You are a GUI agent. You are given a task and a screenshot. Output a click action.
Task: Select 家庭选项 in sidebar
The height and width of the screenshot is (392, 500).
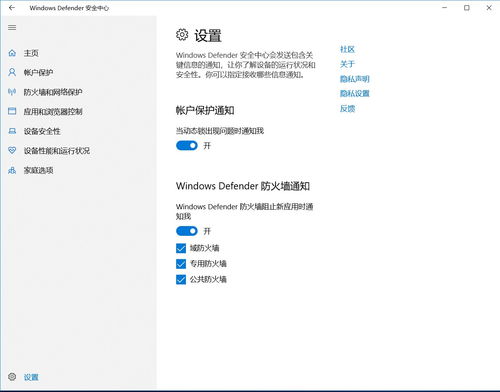(38, 170)
